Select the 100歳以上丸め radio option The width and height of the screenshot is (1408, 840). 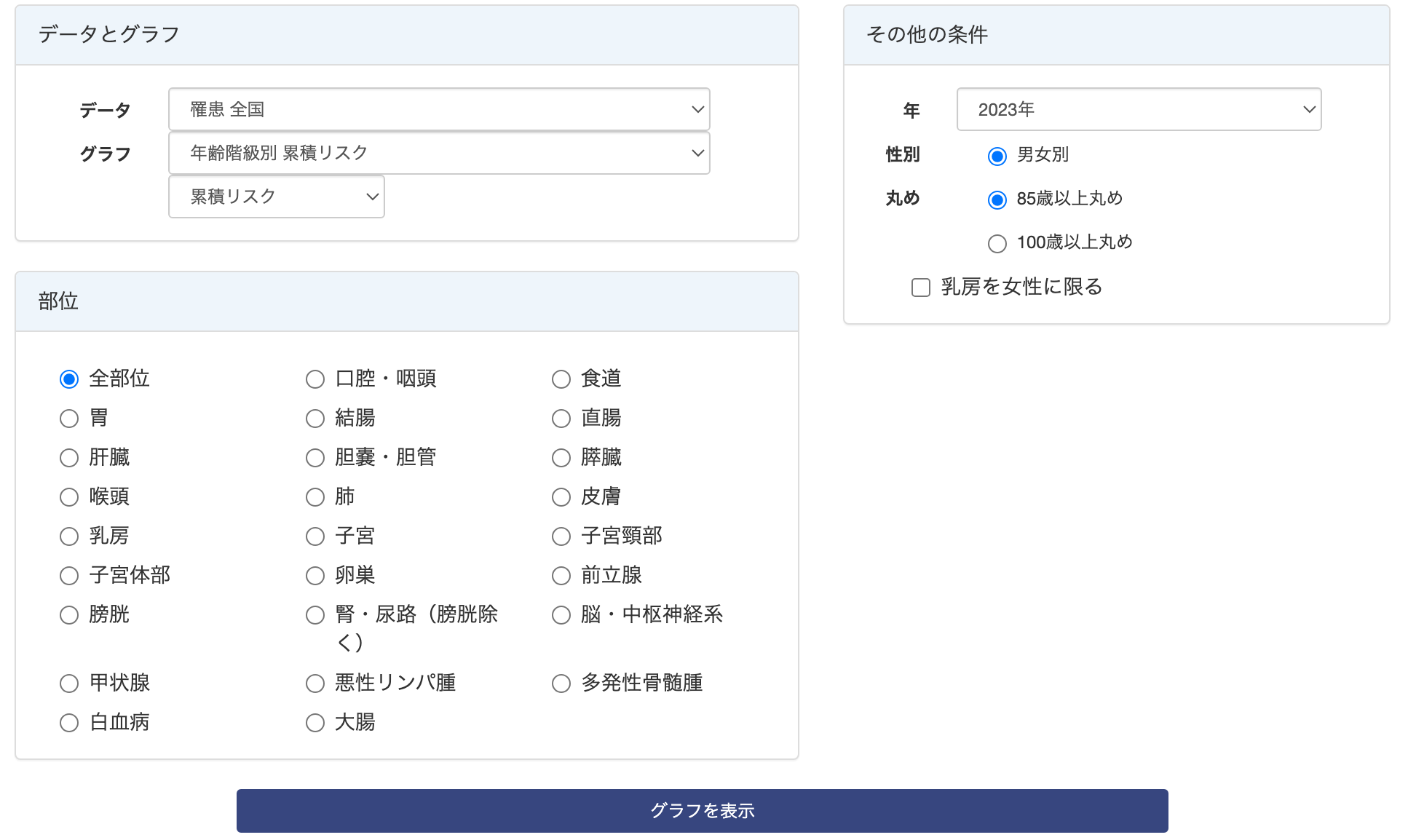click(x=997, y=243)
